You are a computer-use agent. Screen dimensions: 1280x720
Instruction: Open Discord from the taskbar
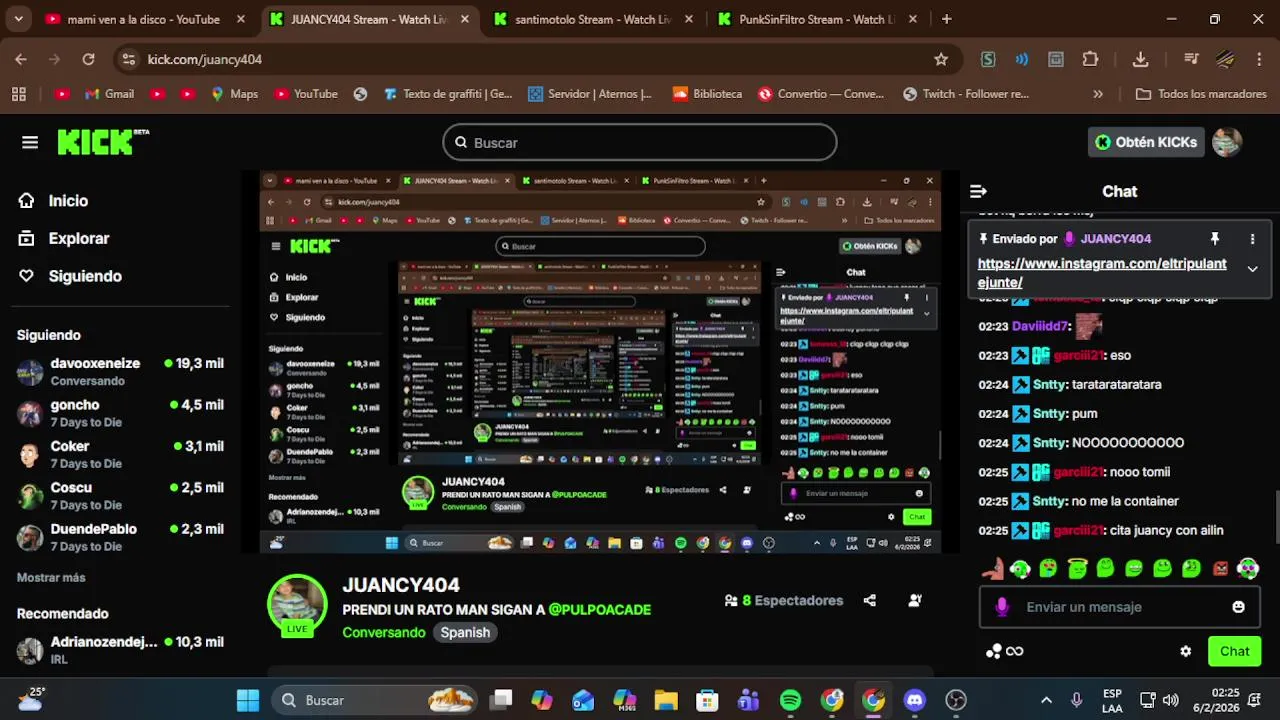click(915, 700)
